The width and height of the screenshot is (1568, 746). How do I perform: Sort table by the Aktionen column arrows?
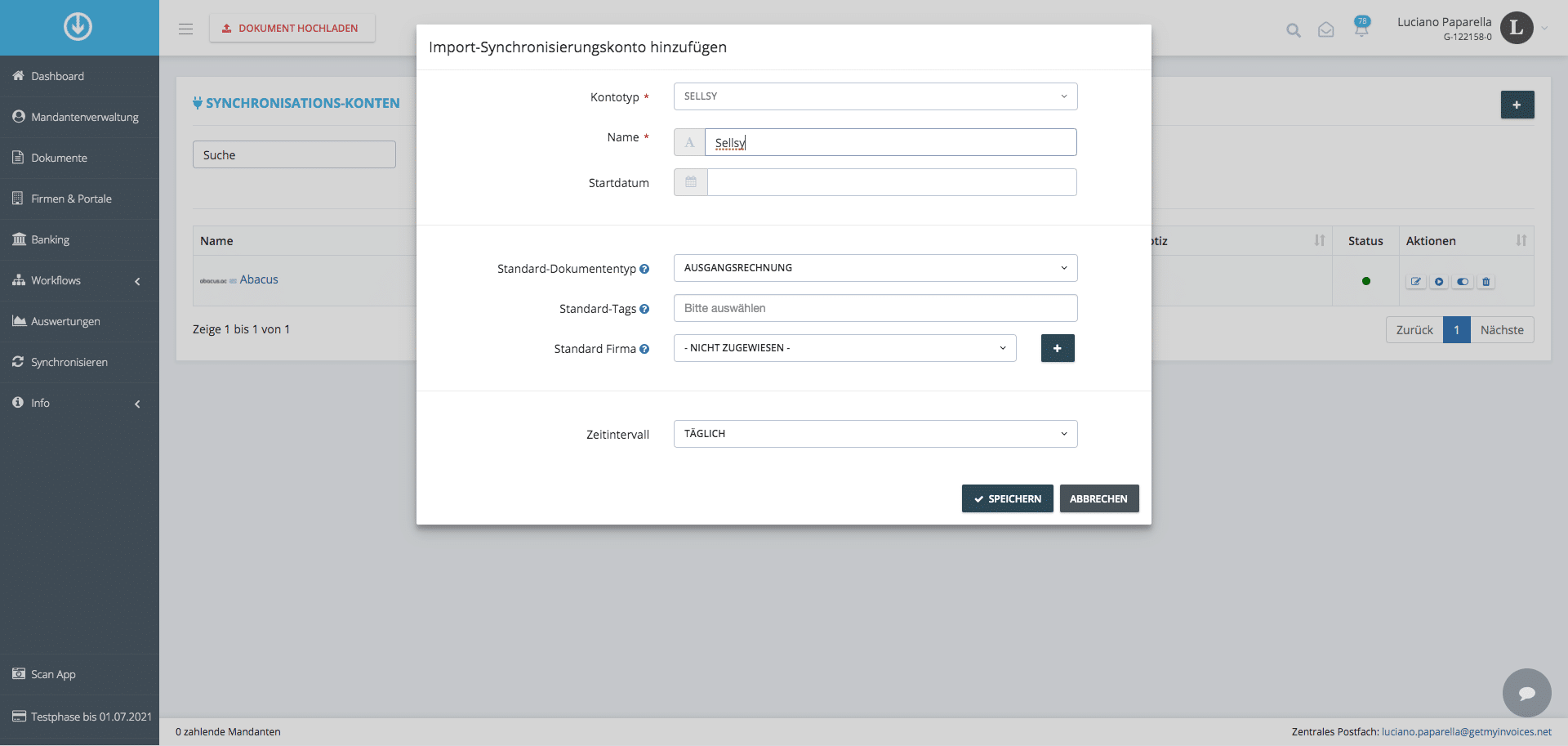[1521, 240]
